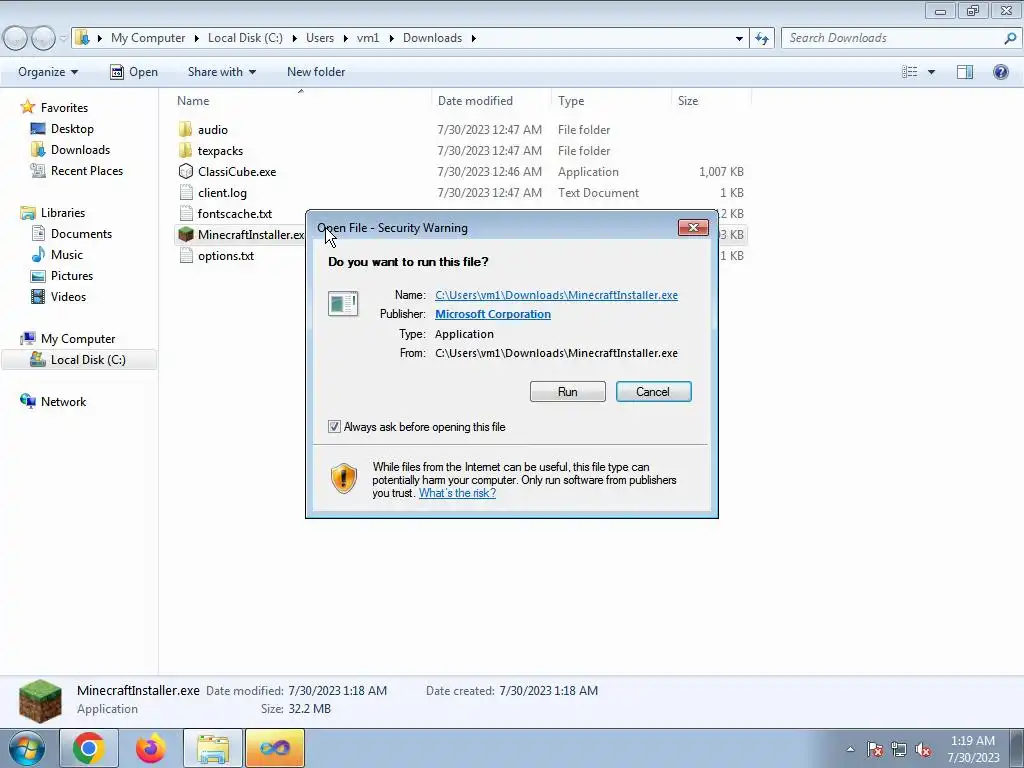Select the fontscache.txt file icon
The width and height of the screenshot is (1024, 768).
click(185, 213)
